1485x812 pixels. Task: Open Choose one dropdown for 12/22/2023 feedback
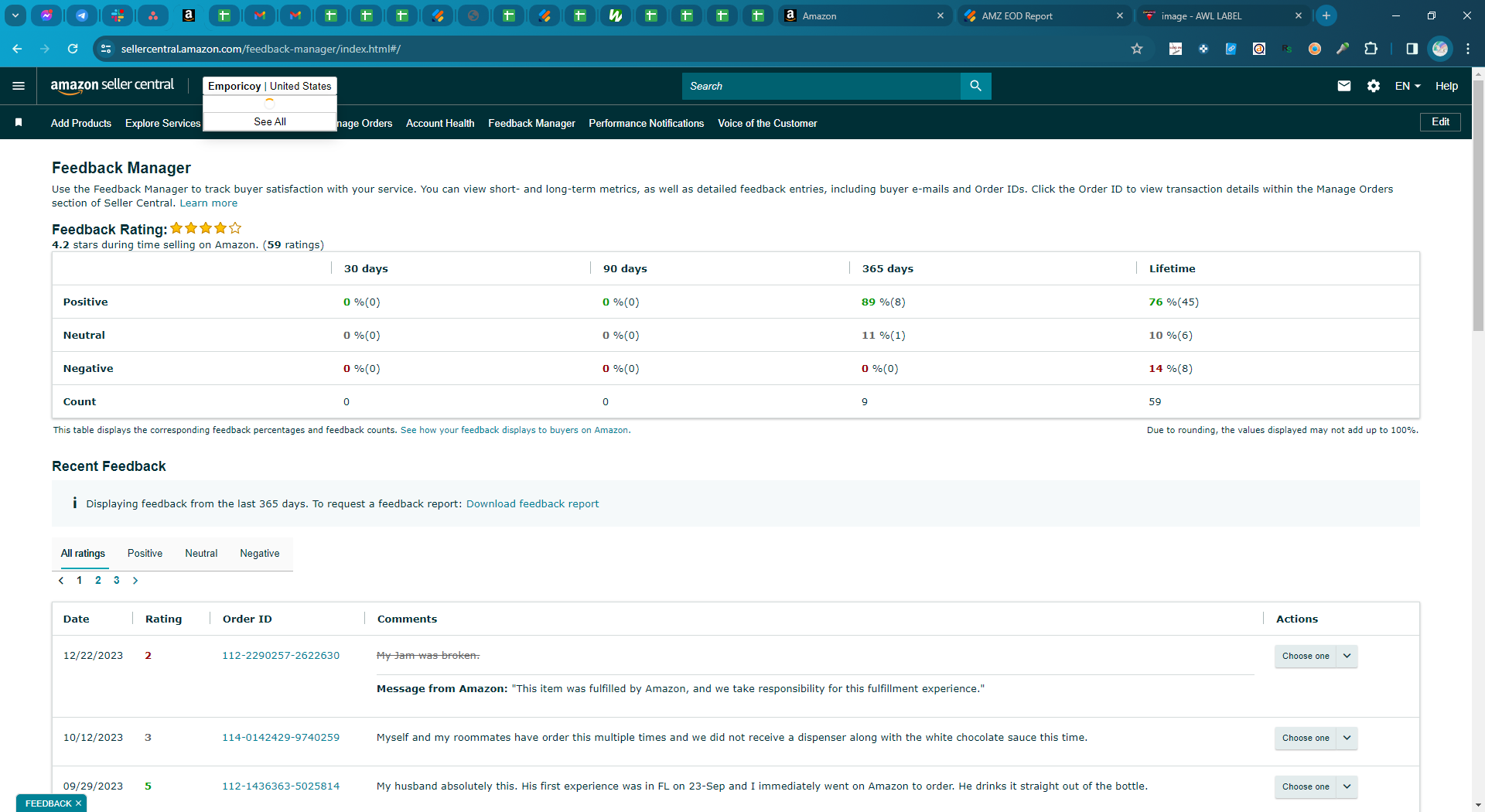[1316, 656]
